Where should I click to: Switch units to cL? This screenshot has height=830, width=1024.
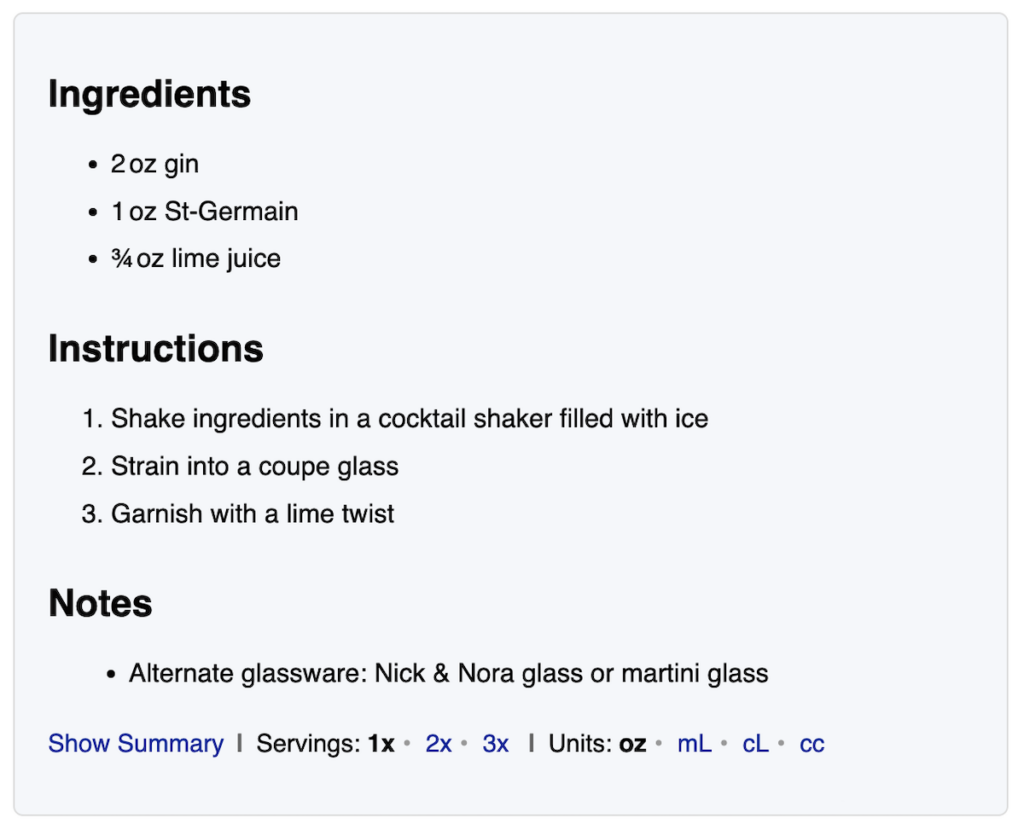[755, 743]
